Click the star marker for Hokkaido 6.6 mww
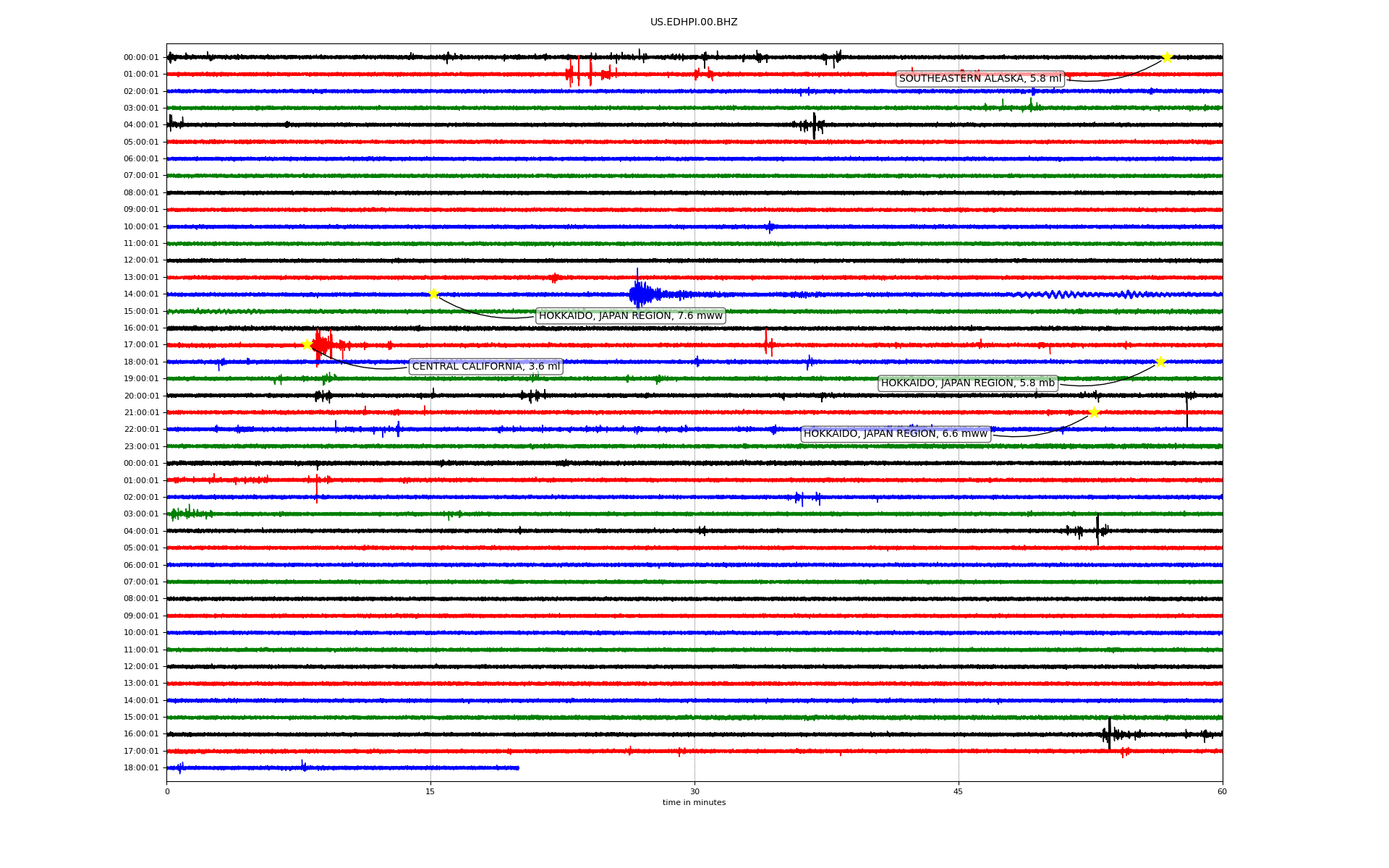 tap(1094, 412)
